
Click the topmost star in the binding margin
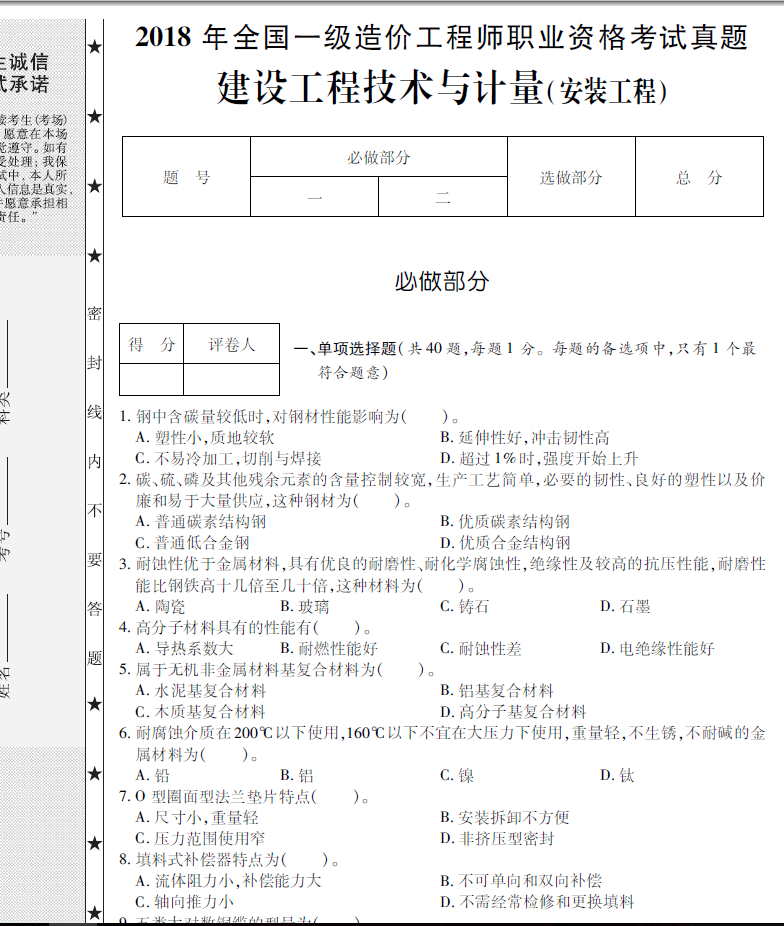pos(94,47)
